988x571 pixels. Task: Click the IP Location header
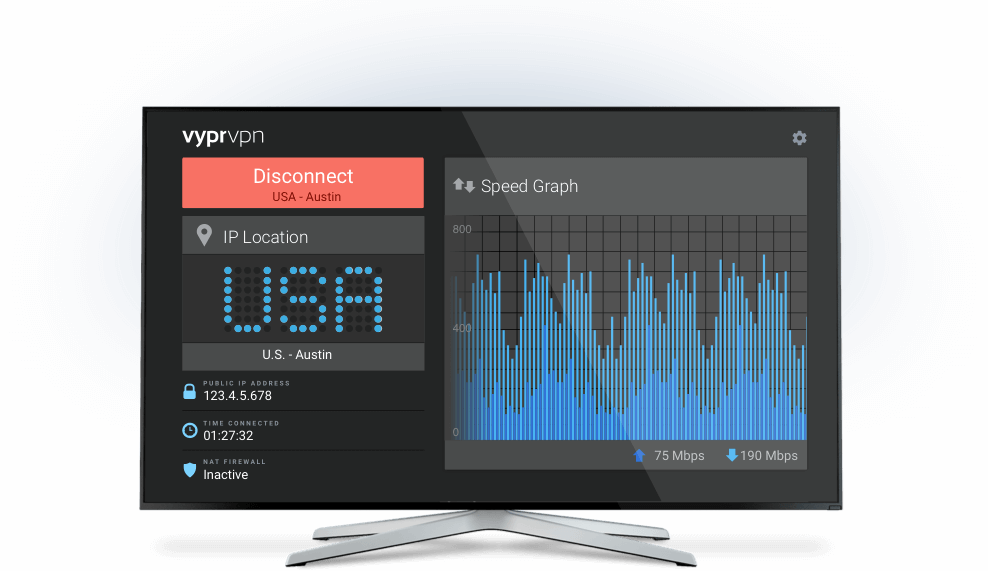[302, 236]
